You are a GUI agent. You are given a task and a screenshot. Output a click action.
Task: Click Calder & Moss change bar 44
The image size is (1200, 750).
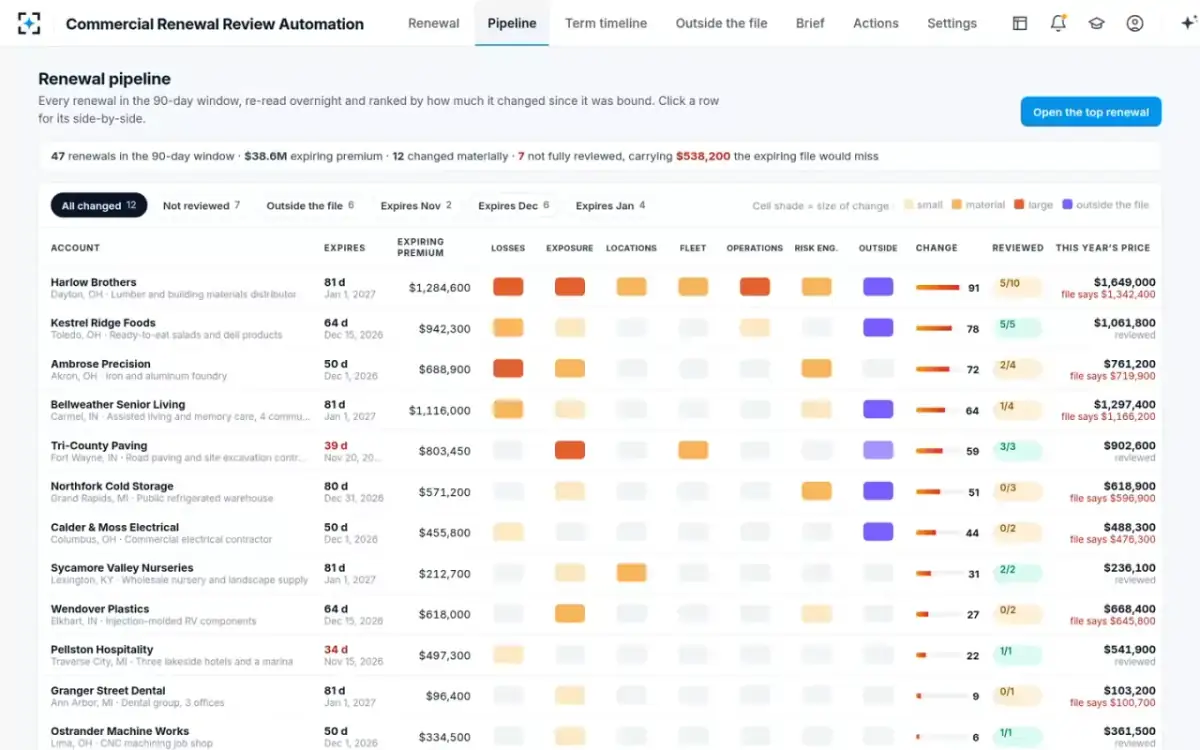tap(938, 533)
